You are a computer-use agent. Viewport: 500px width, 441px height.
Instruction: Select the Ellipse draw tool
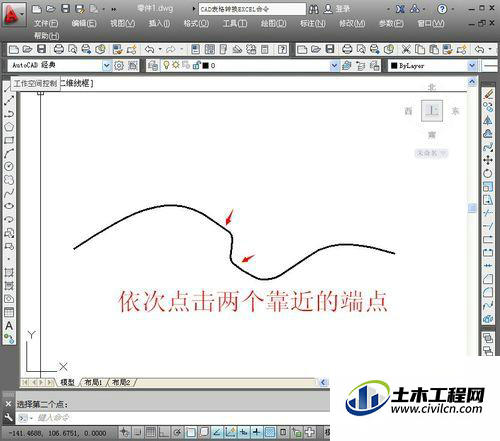(x=9, y=206)
